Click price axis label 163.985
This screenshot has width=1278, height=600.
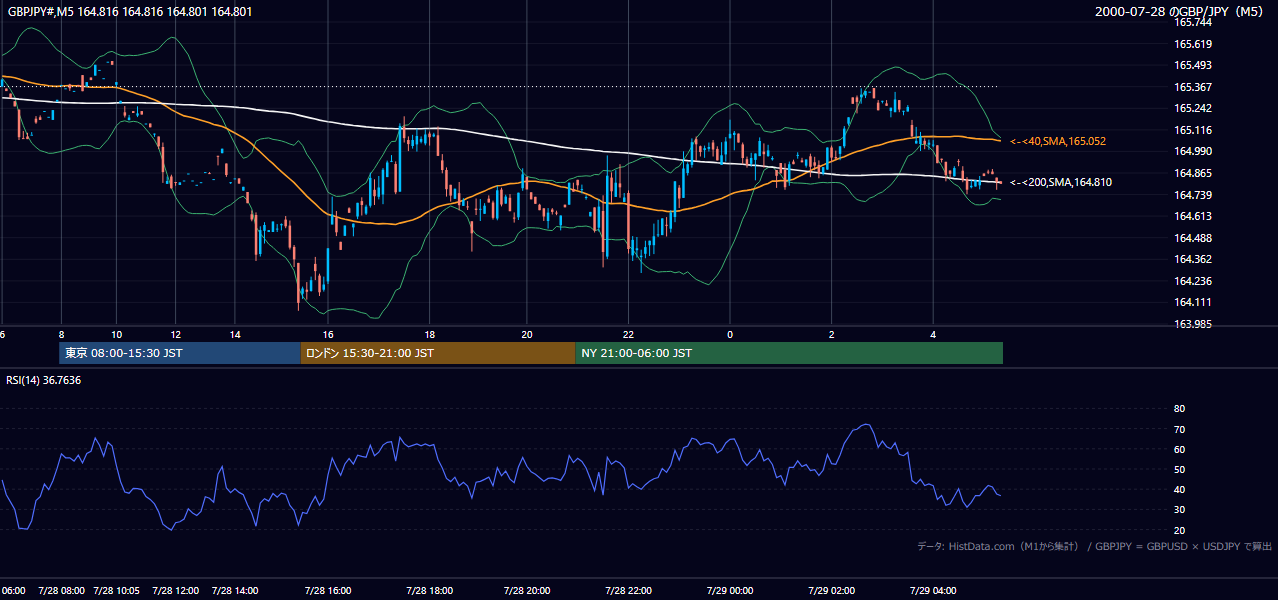[x=1192, y=324]
